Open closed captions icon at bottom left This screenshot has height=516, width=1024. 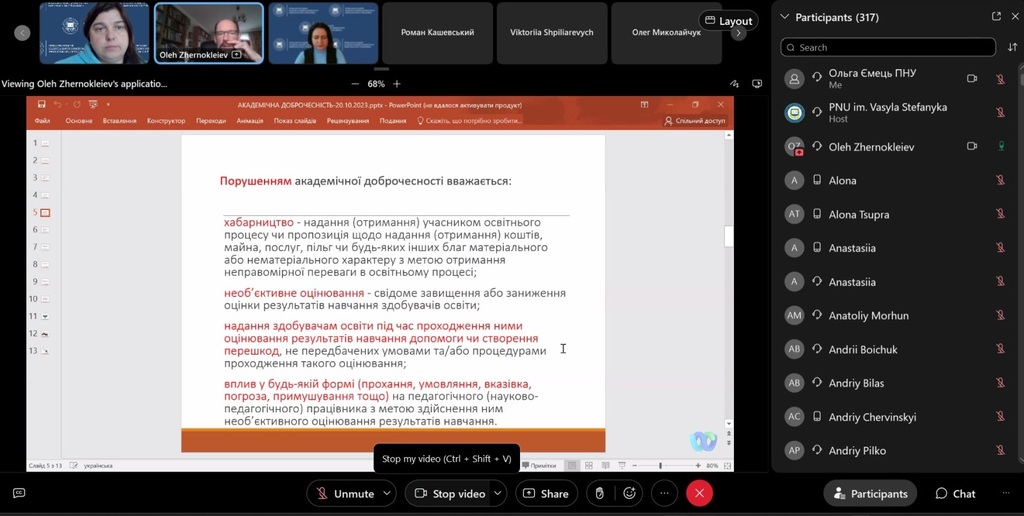(x=19, y=493)
